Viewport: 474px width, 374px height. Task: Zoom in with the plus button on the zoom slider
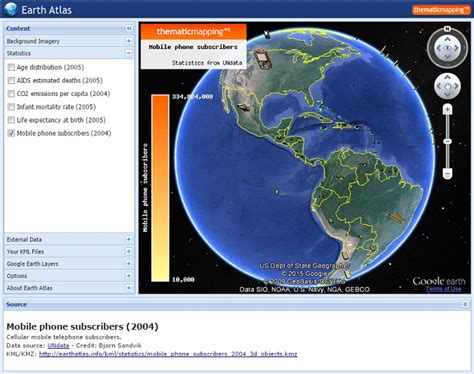447,109
